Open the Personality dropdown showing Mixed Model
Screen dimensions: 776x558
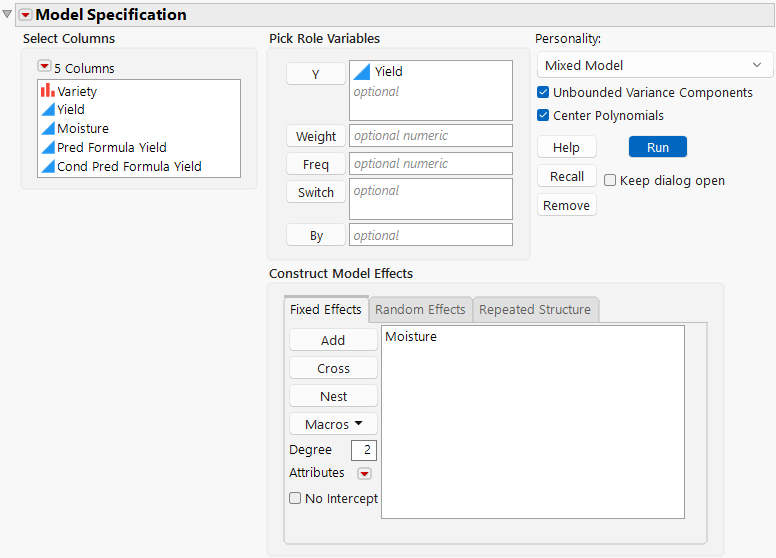[x=654, y=65]
